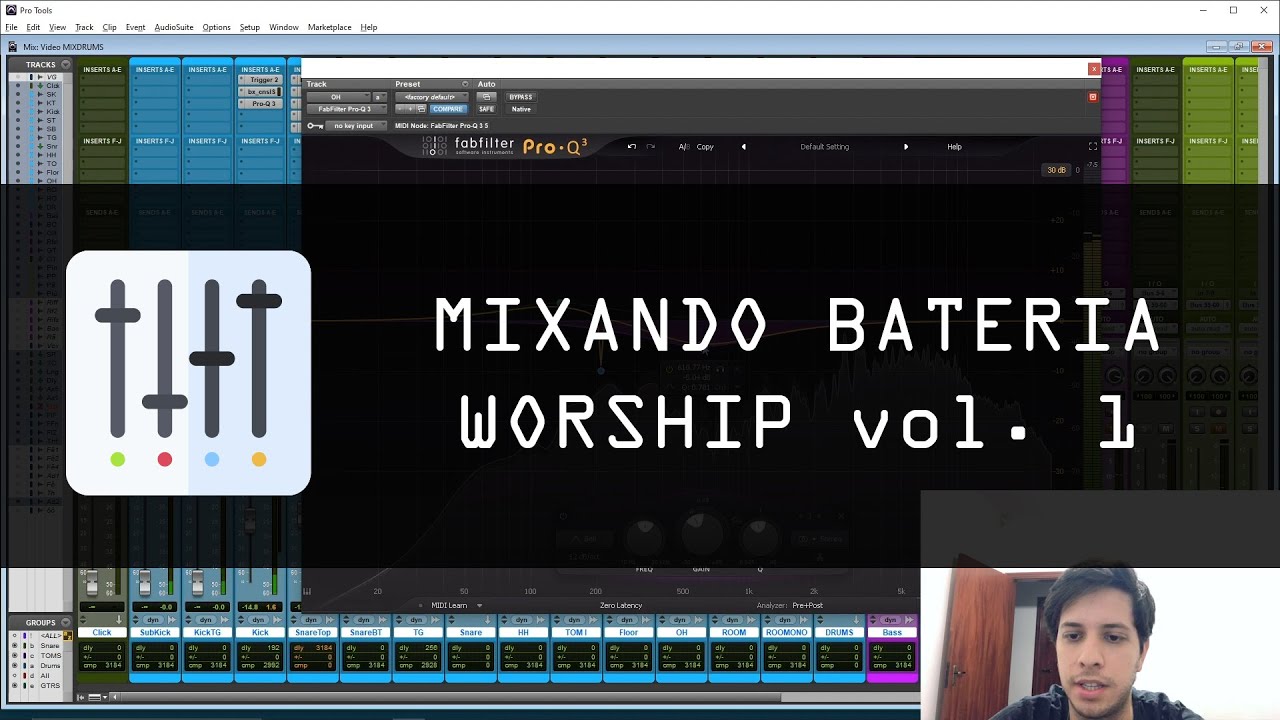Open plug-in track selector showing OH
The height and width of the screenshot is (720, 1280).
click(338, 97)
